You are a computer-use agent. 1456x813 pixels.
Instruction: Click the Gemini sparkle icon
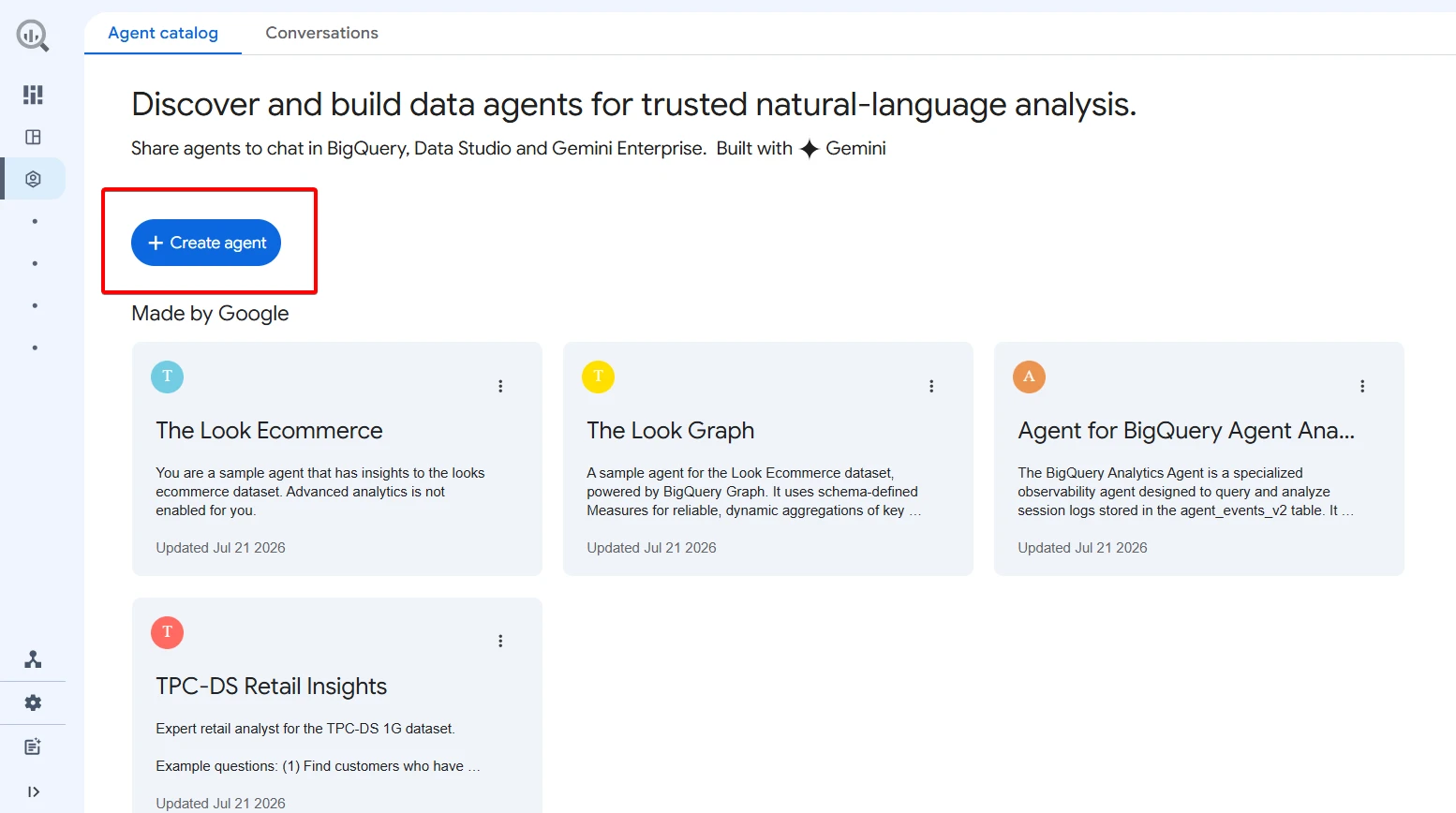tap(810, 149)
